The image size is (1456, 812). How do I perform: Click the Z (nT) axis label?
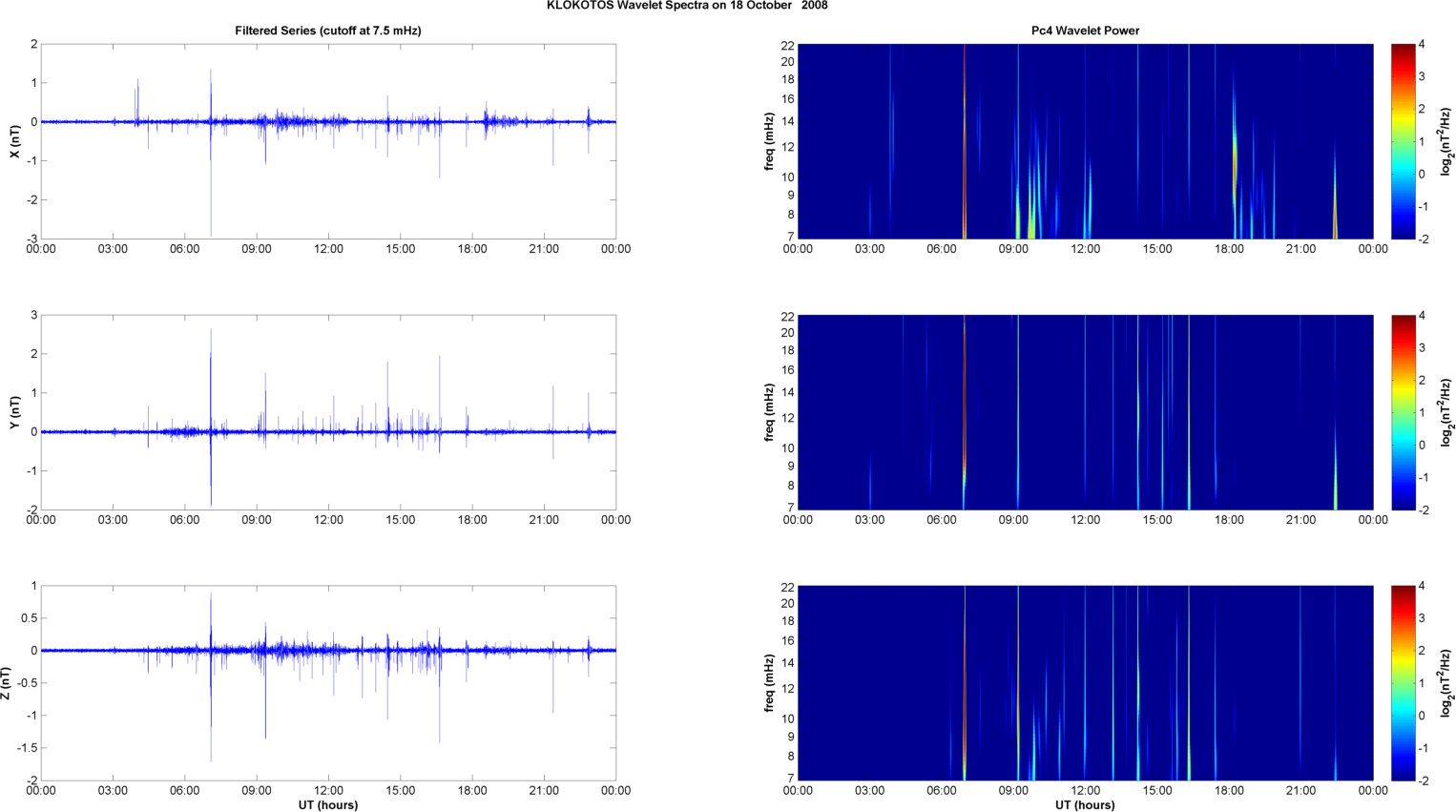tap(8, 683)
